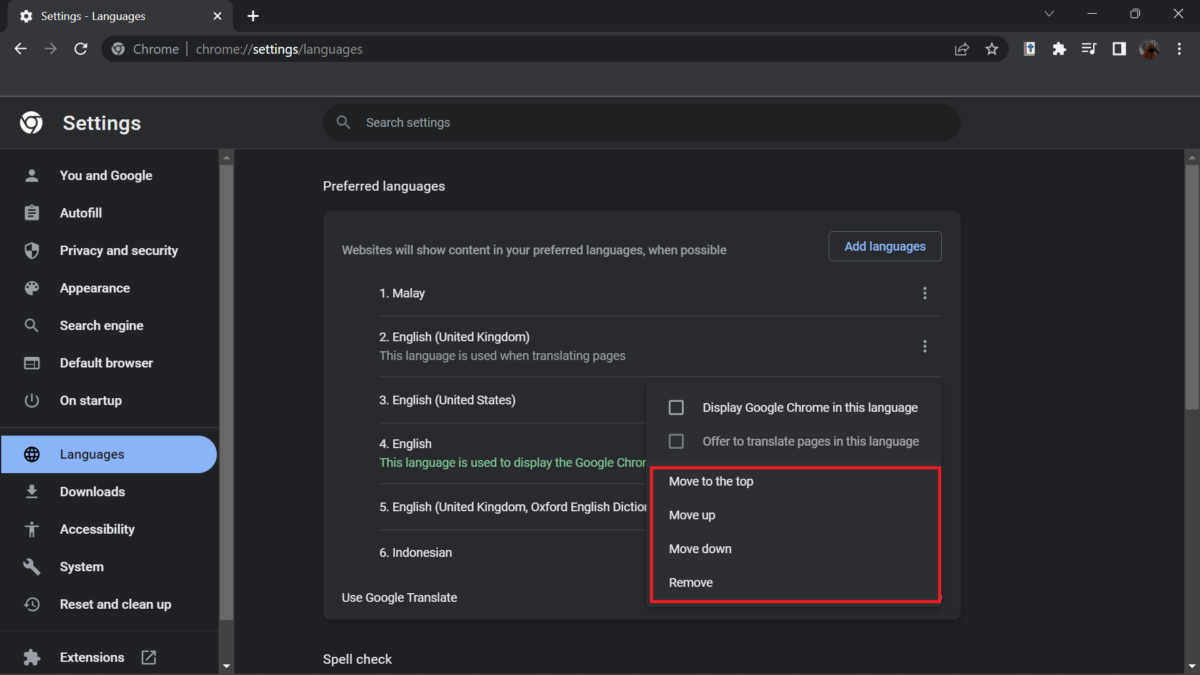Check Offer to translate pages in this language

(677, 441)
